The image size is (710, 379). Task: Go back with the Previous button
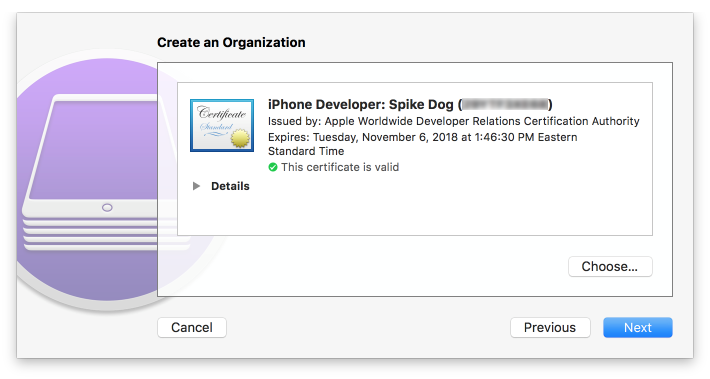550,327
